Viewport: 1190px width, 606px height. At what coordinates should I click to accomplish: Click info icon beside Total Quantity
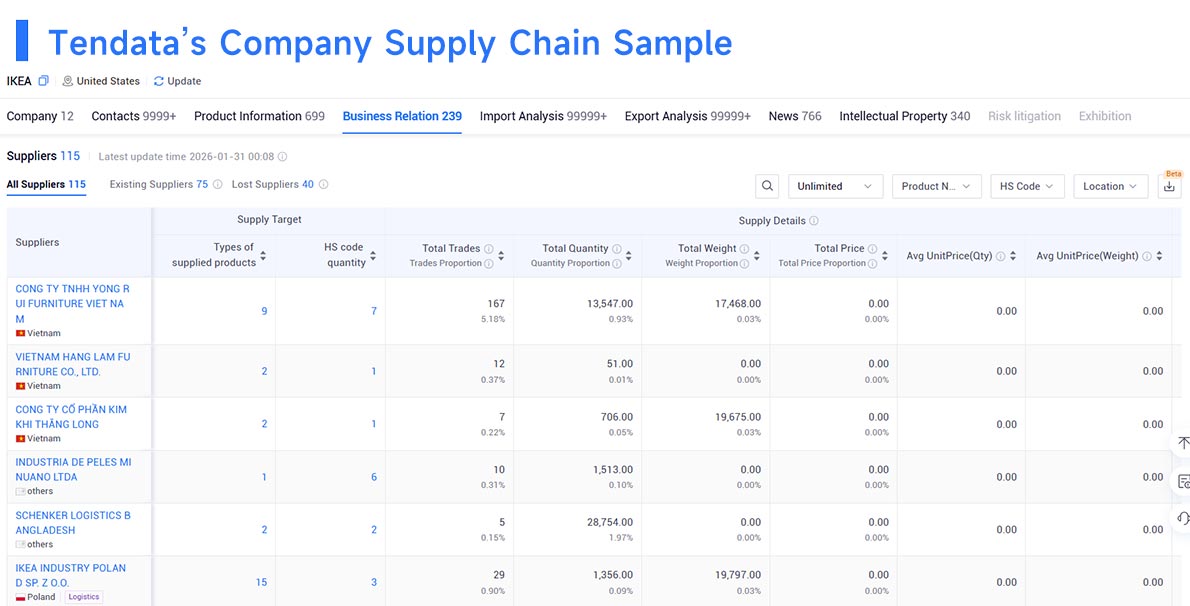[617, 249]
